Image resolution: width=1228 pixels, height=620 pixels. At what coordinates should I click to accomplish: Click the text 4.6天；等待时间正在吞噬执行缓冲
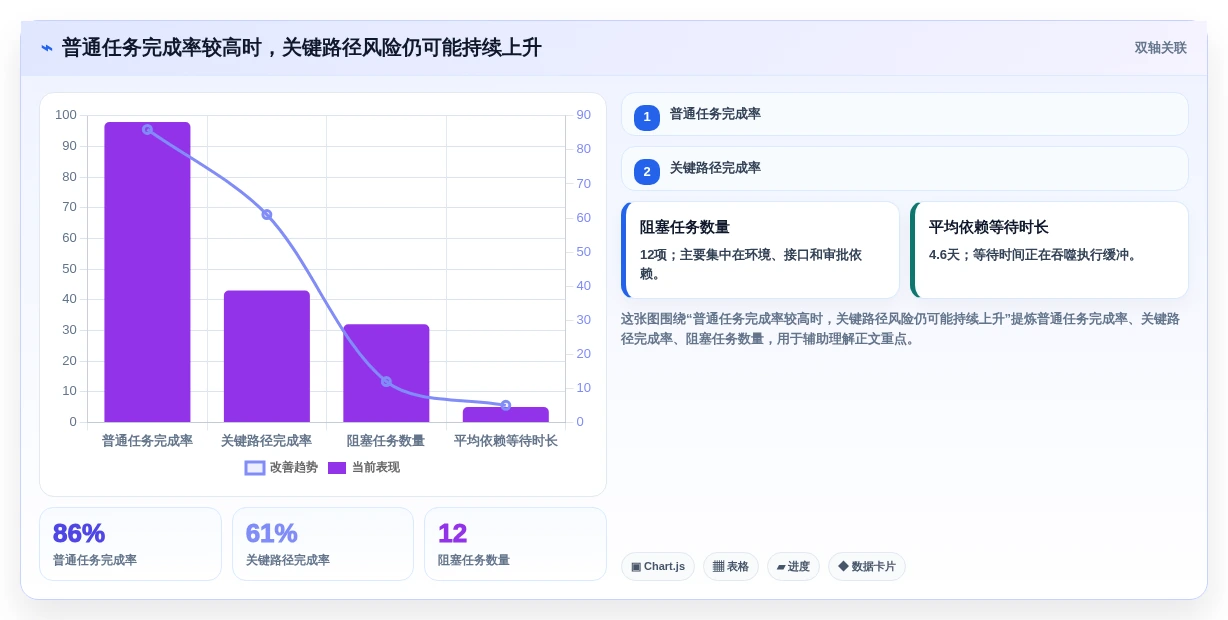point(1034,255)
